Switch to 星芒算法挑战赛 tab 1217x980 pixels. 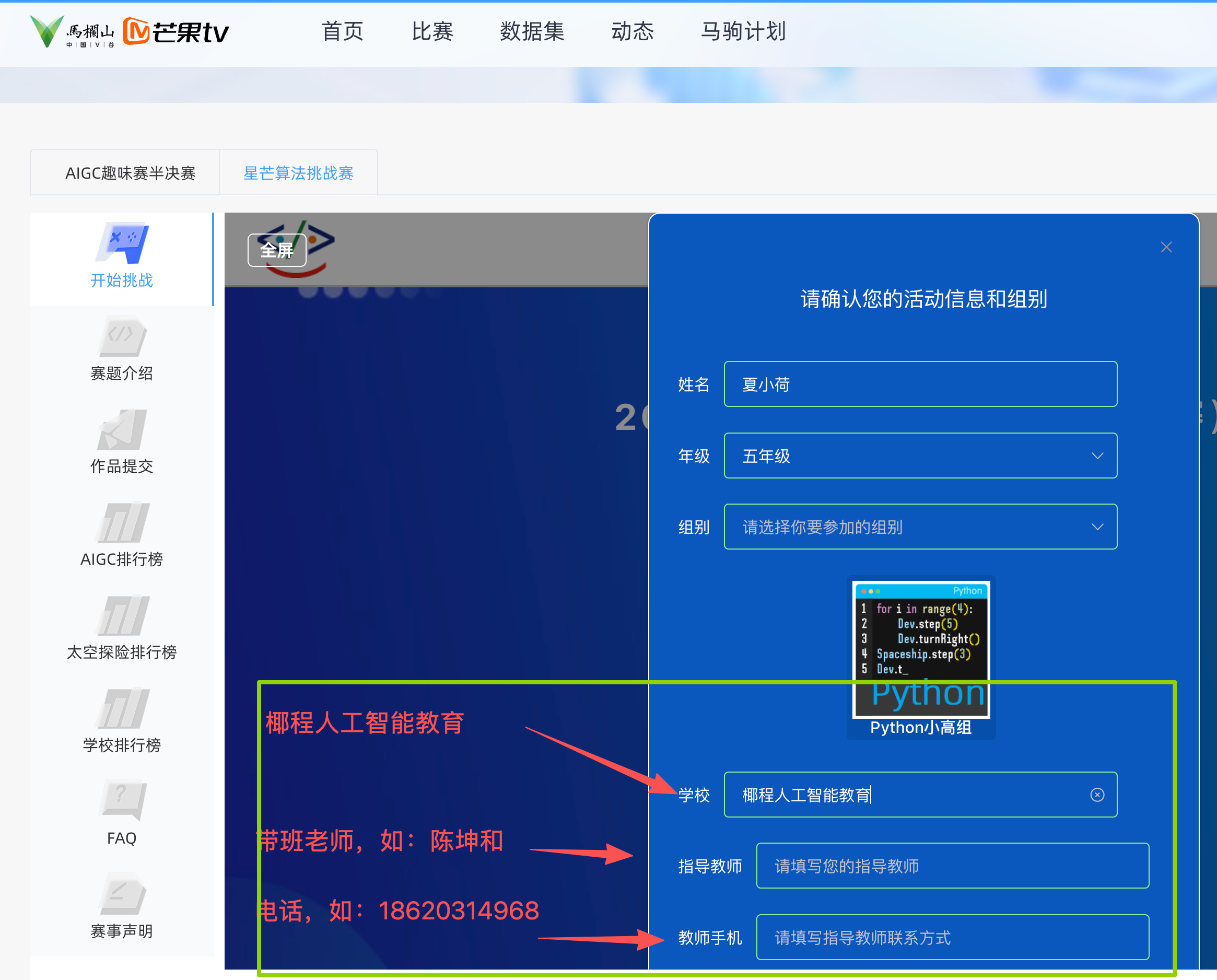tap(299, 173)
